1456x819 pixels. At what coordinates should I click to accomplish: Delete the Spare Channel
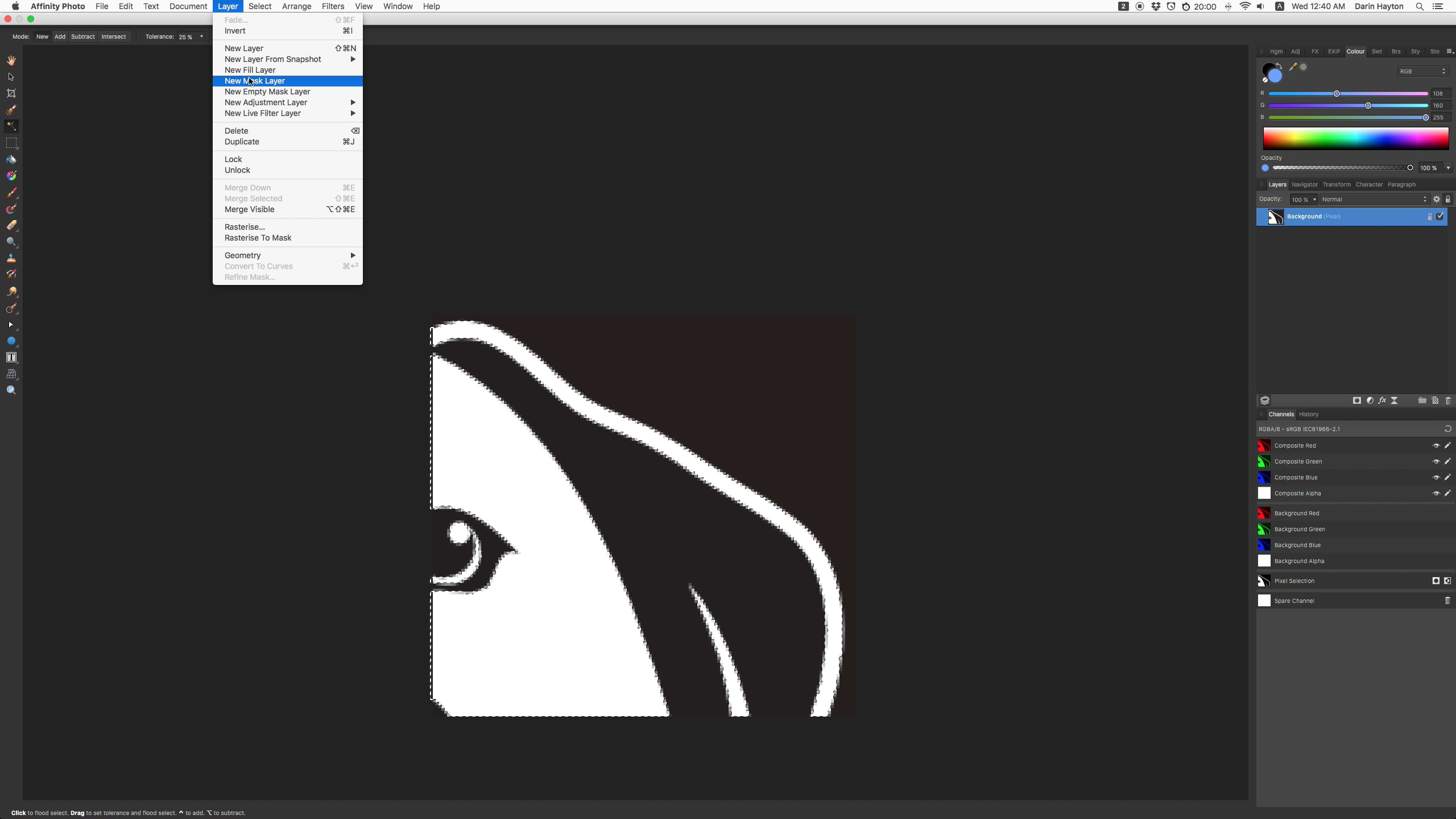[x=1447, y=601]
